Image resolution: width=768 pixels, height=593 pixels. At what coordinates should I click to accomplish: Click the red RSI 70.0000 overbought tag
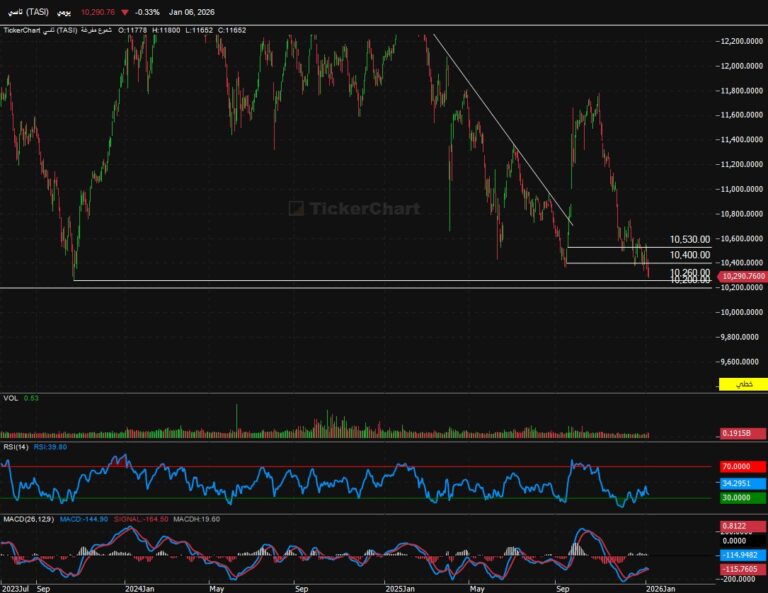point(742,466)
